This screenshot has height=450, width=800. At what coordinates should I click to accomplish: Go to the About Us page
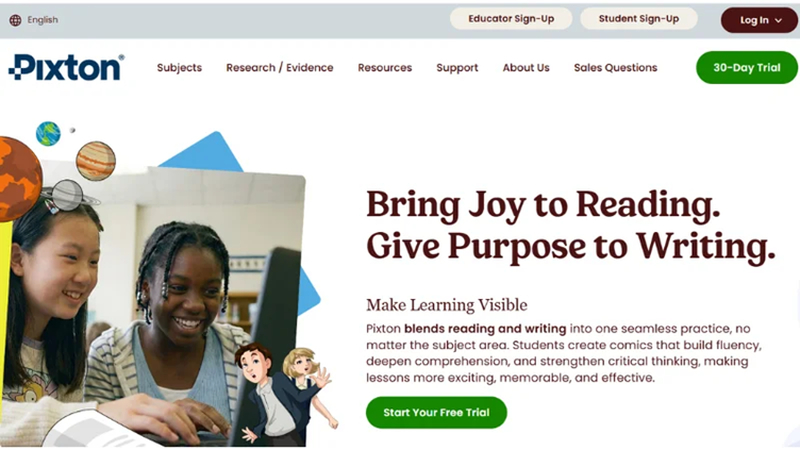(526, 67)
